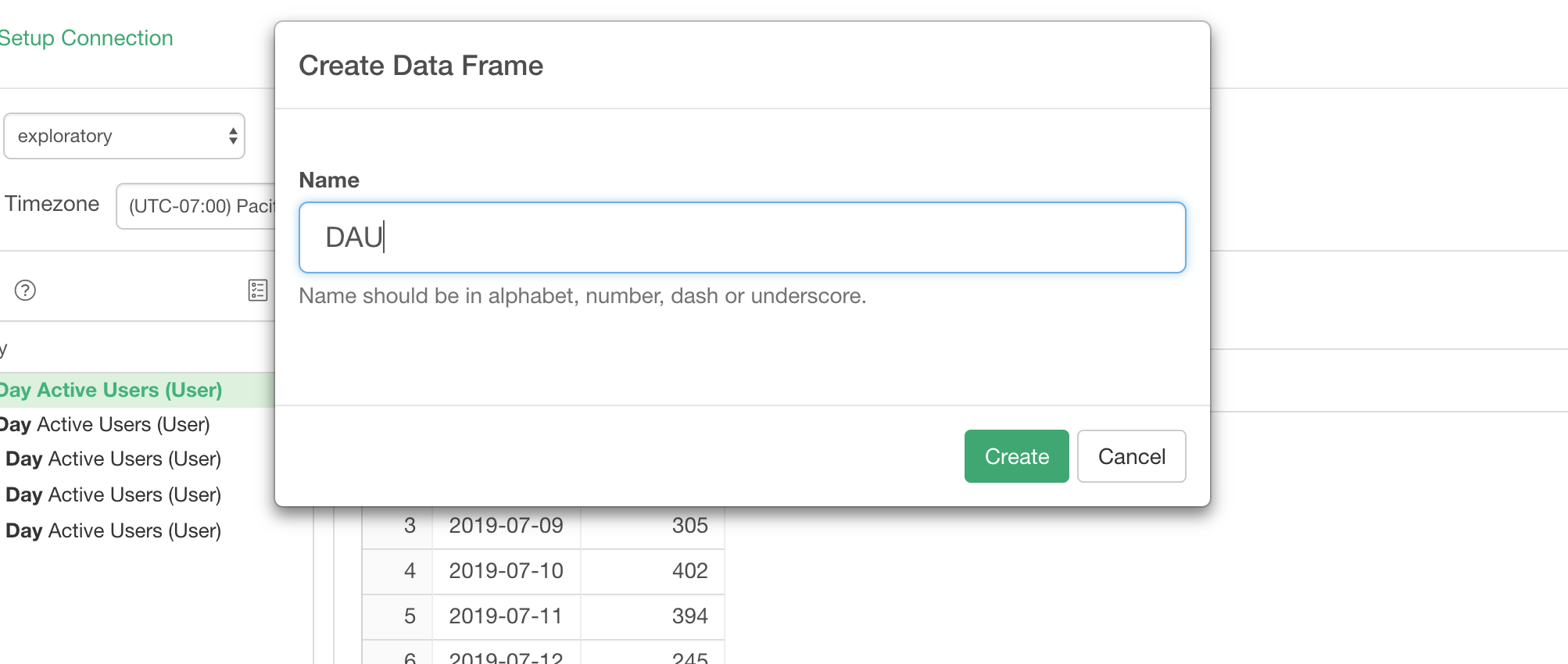Select the cell showing value 402
This screenshot has height=664, width=1568.
[x=653, y=571]
